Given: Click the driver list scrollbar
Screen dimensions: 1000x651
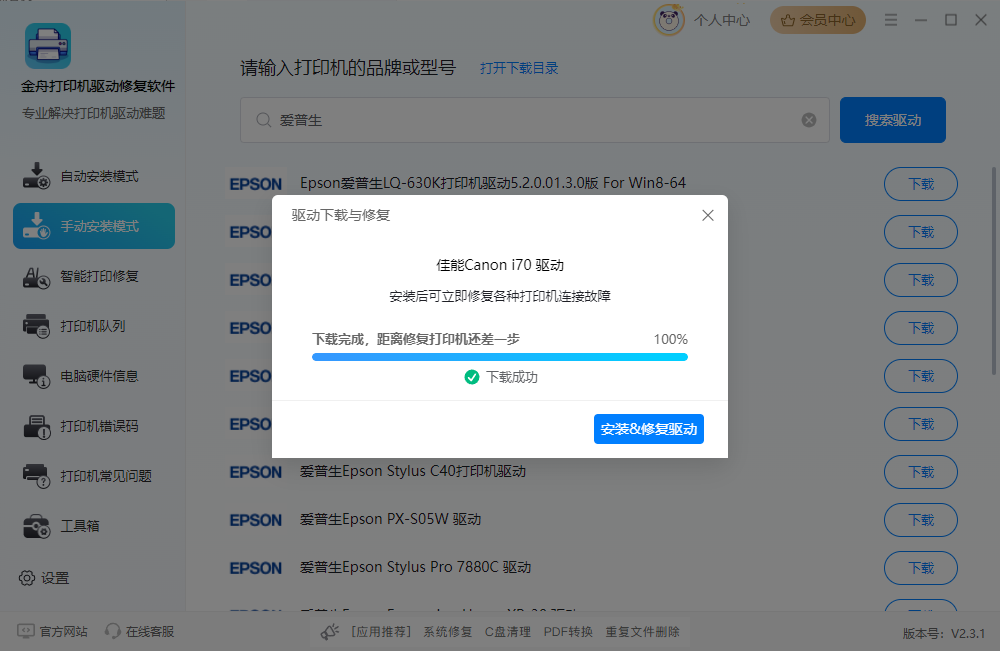Looking at the screenshot, I should pyautogui.click(x=994, y=271).
